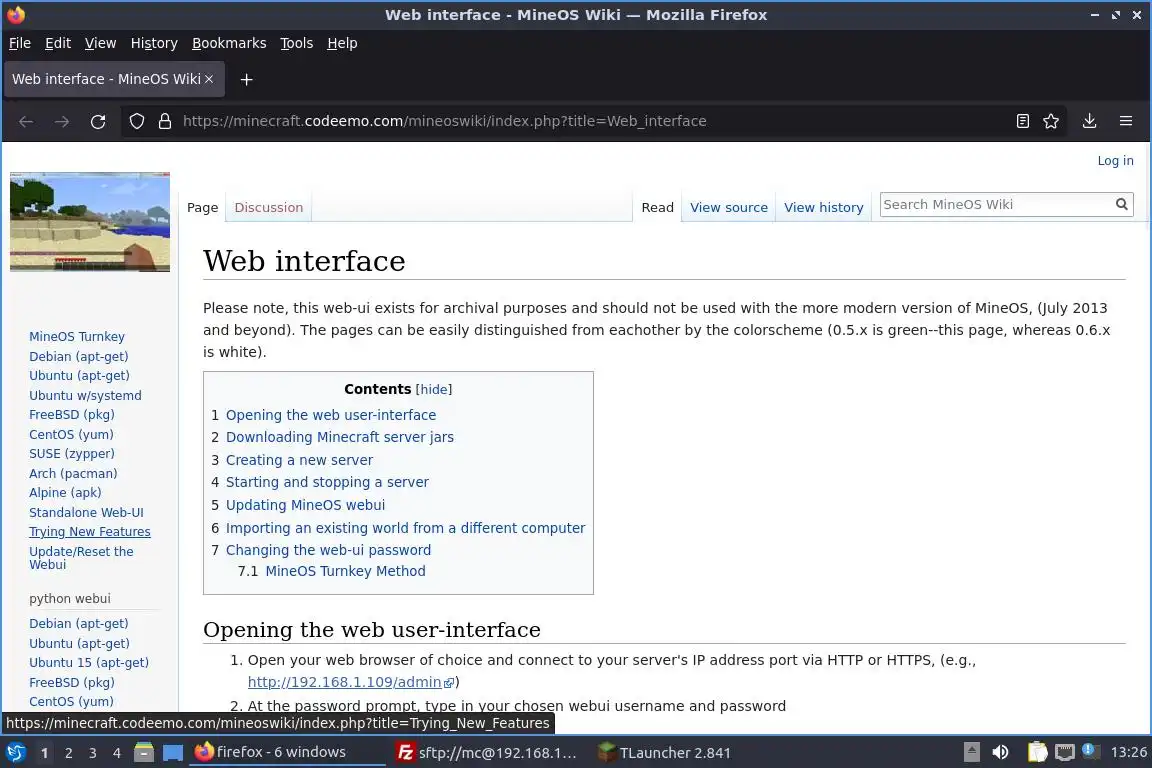Click the browser Forward arrow button
1152x768 pixels.
[62, 121]
